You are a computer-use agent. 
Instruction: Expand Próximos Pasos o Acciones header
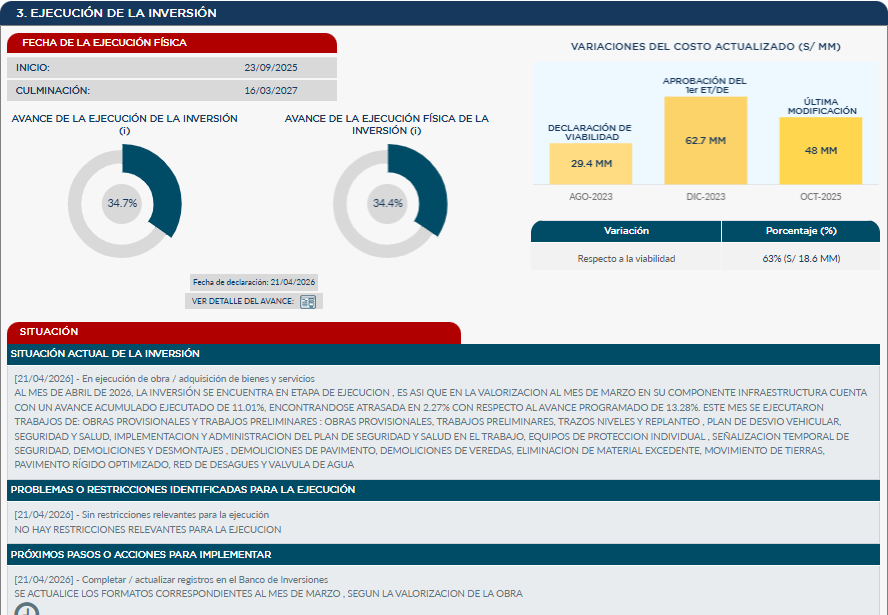(443, 554)
